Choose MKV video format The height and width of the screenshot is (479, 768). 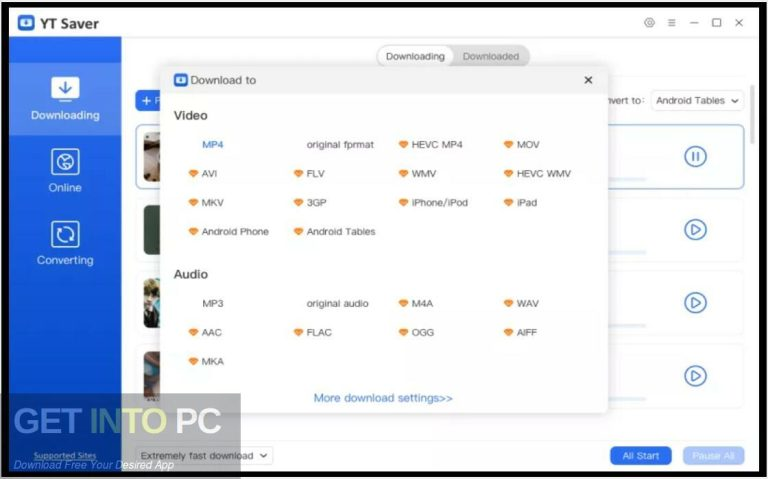click(x=206, y=202)
